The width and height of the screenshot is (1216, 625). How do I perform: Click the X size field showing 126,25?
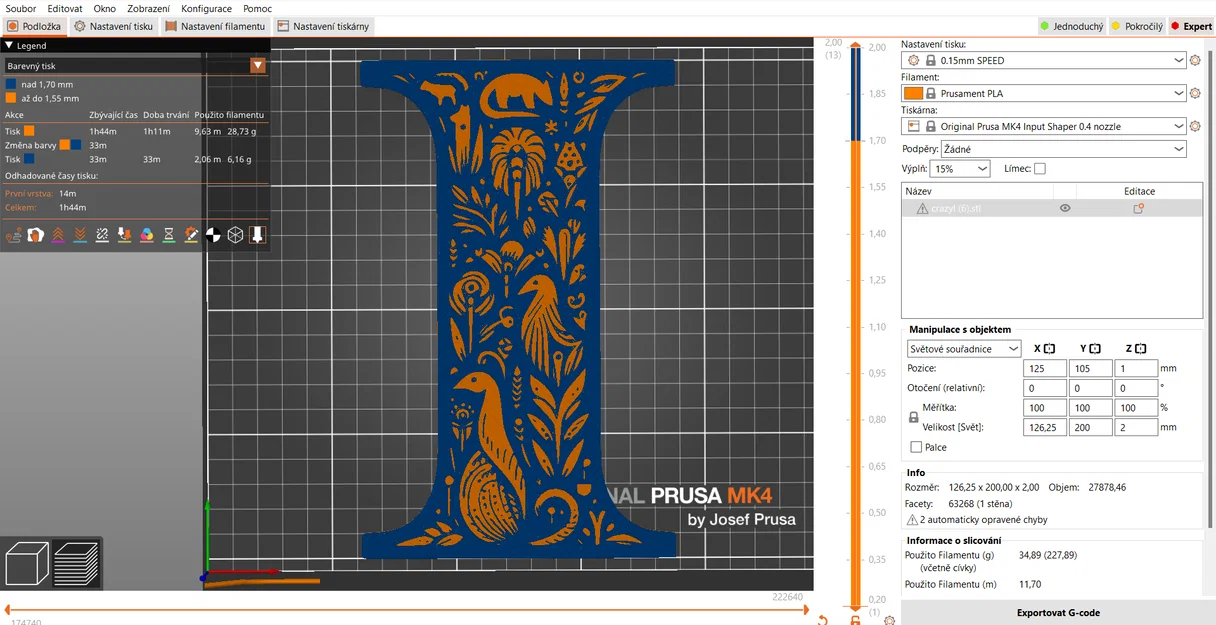click(x=1045, y=427)
